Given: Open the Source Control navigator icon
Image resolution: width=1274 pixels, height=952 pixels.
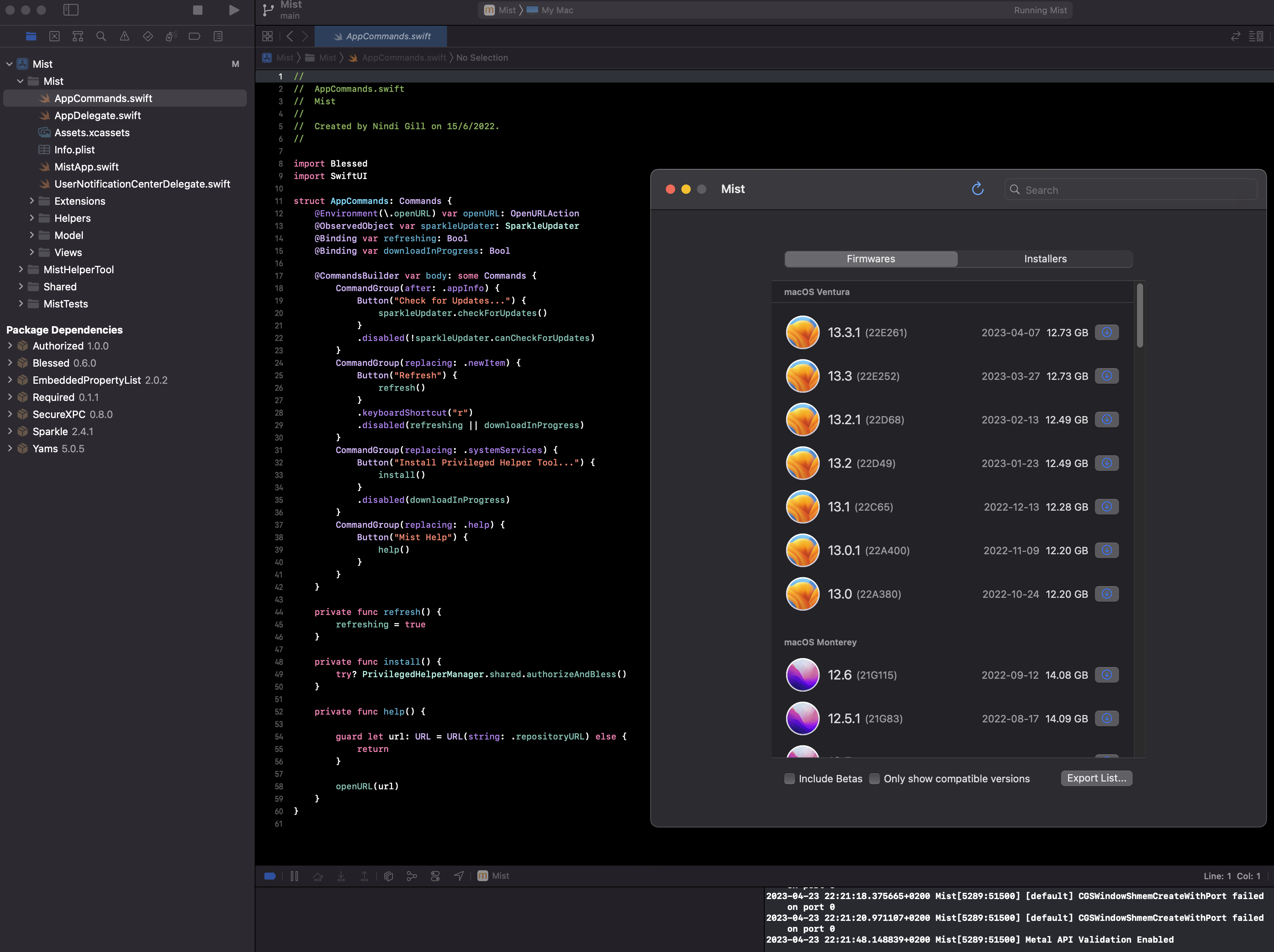Looking at the screenshot, I should coord(54,36).
